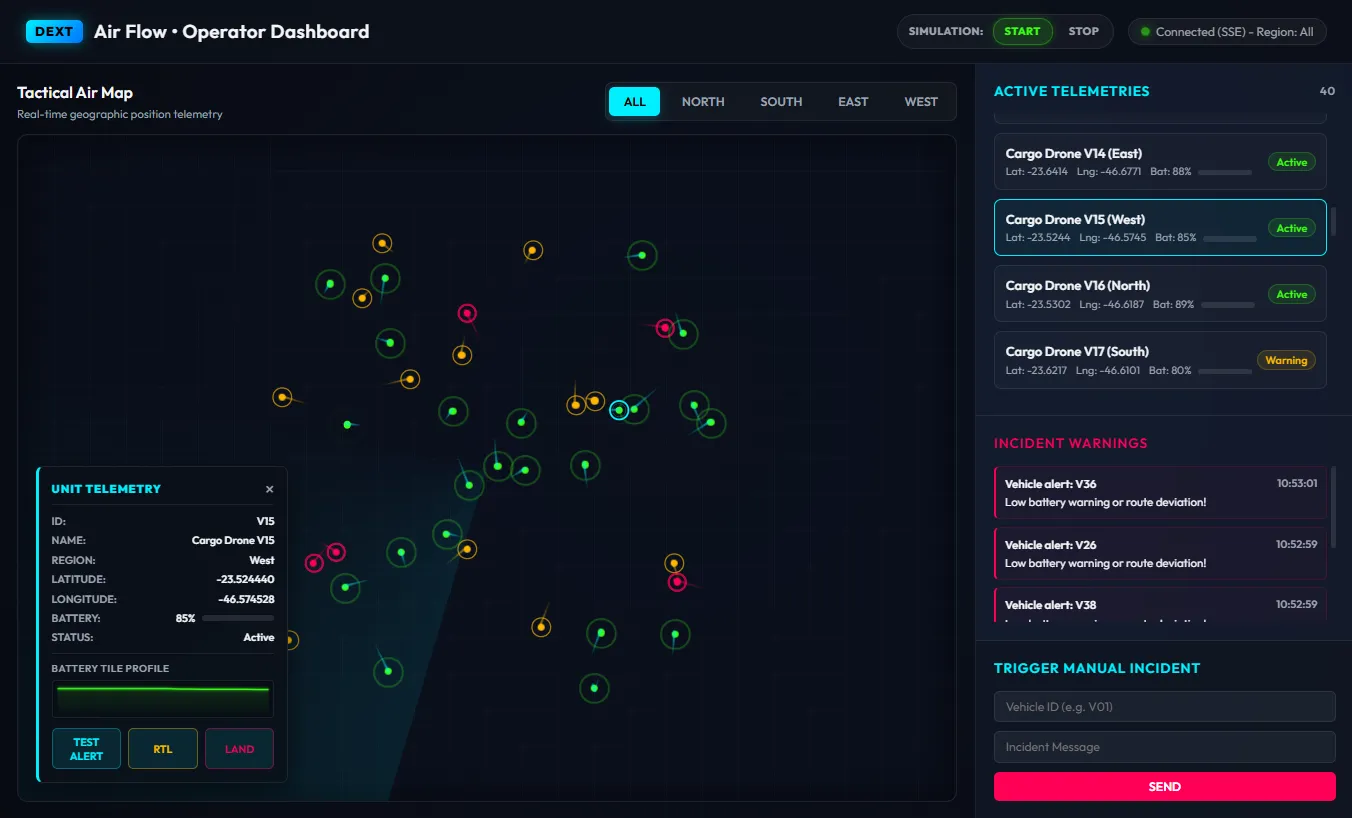Click the telemetry count 40
The height and width of the screenshot is (818, 1352).
point(1327,91)
